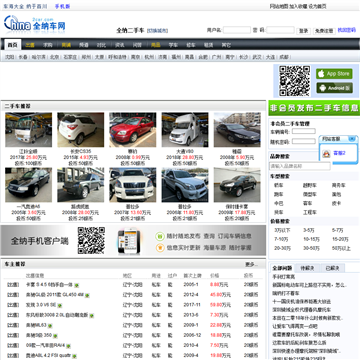Click the Android download button
The width and height of the screenshot is (360, 360).
coord(334,88)
